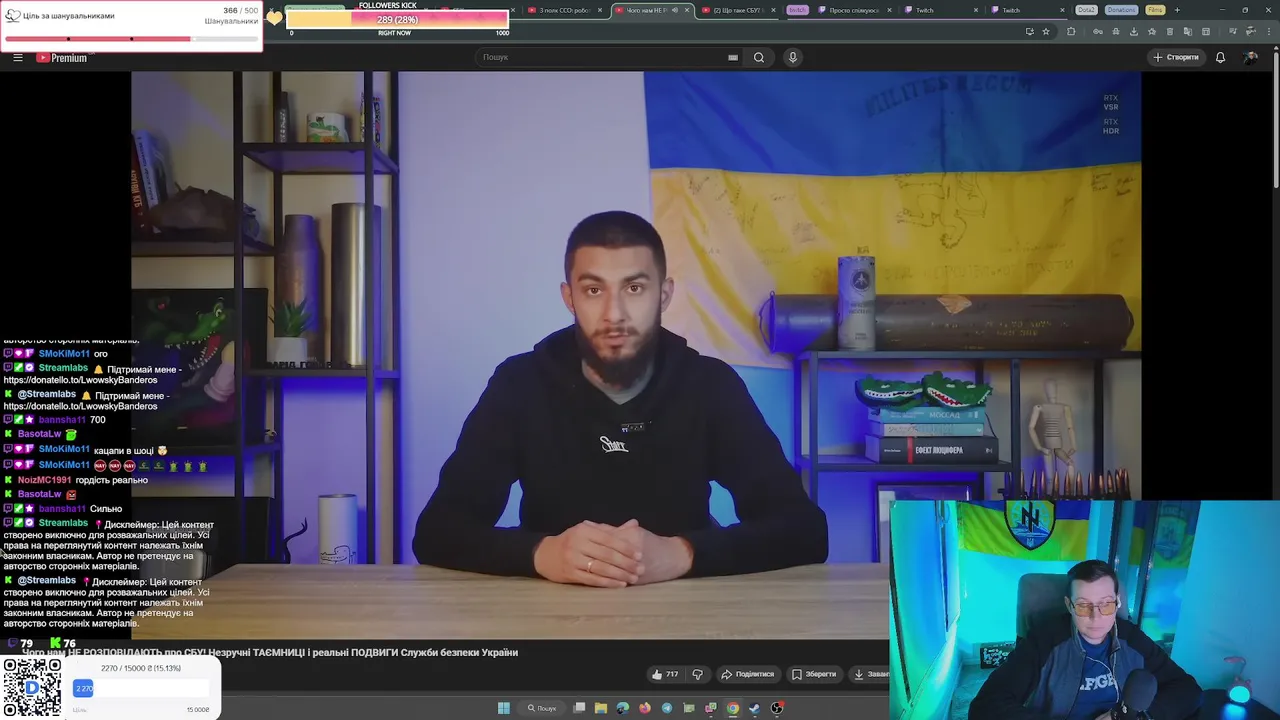The image size is (1280, 720).
Task: Open Steam from taskbar
Action: point(754,708)
